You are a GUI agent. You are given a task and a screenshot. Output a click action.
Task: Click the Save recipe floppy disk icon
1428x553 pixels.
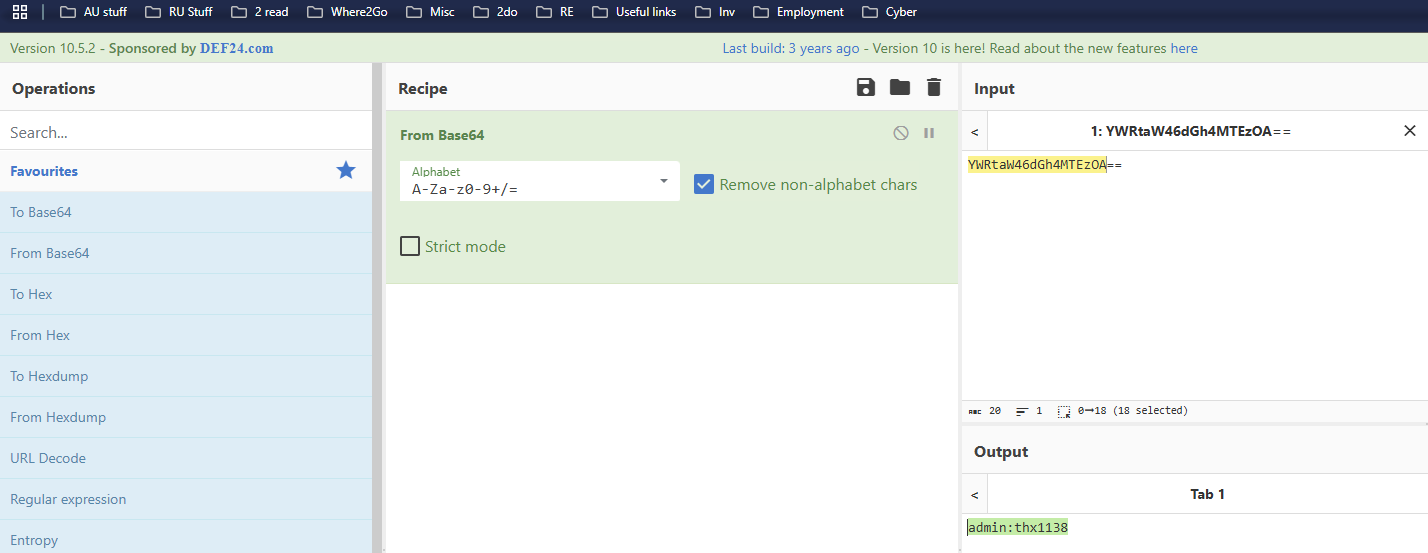coord(866,88)
